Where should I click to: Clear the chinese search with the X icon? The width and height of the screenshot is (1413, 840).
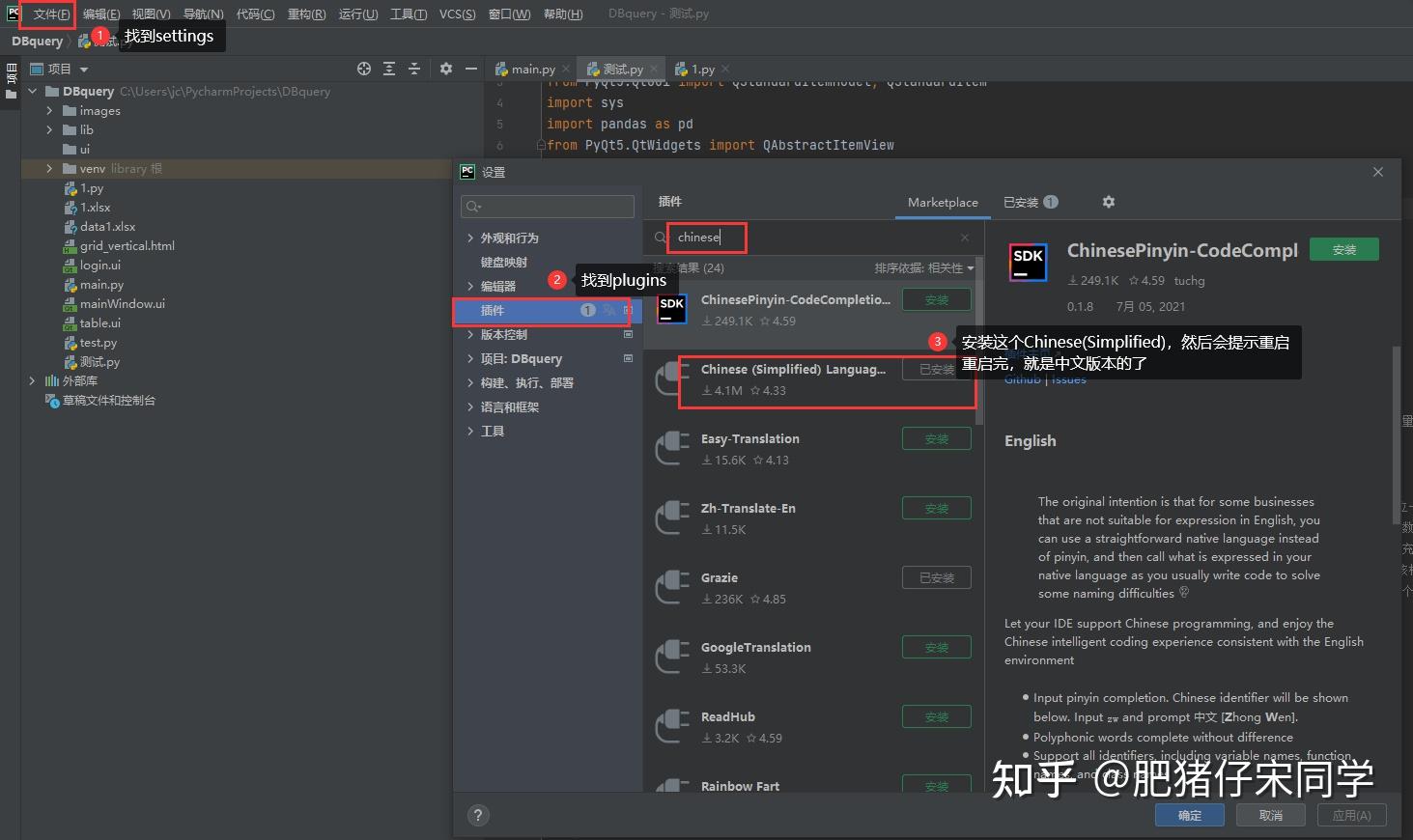coord(964,237)
